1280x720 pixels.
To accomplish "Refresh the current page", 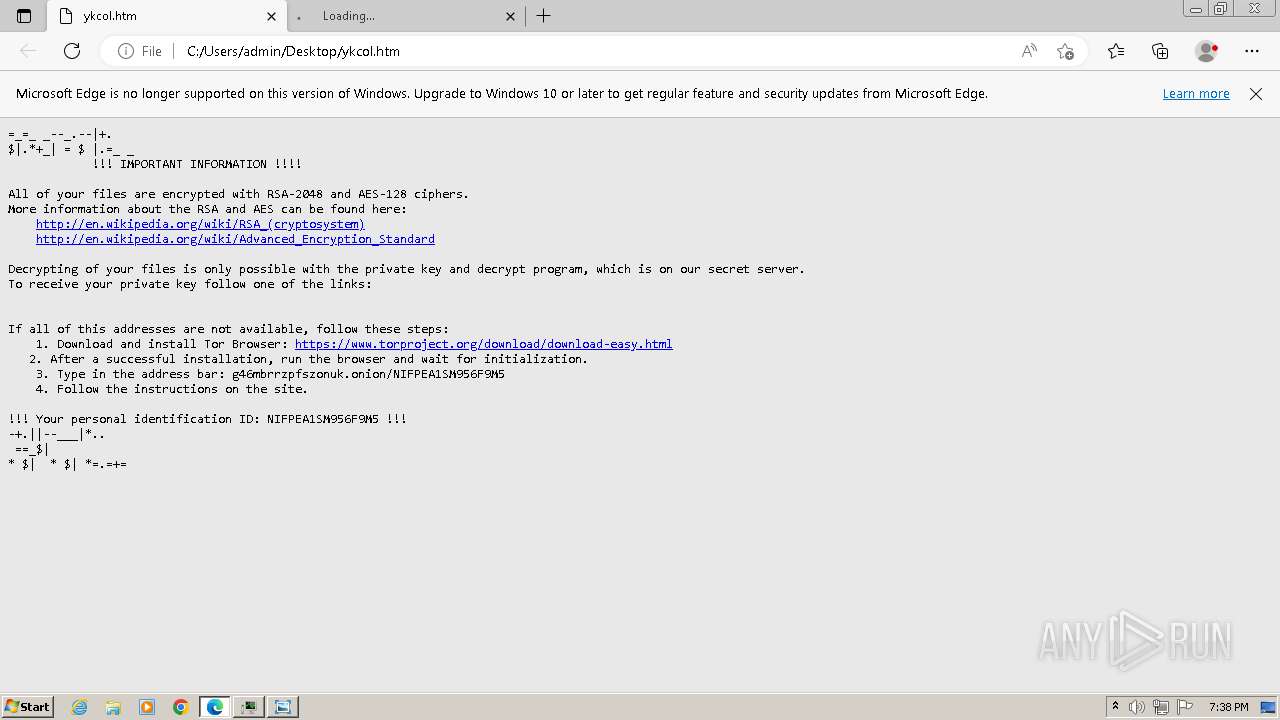I will click(72, 51).
